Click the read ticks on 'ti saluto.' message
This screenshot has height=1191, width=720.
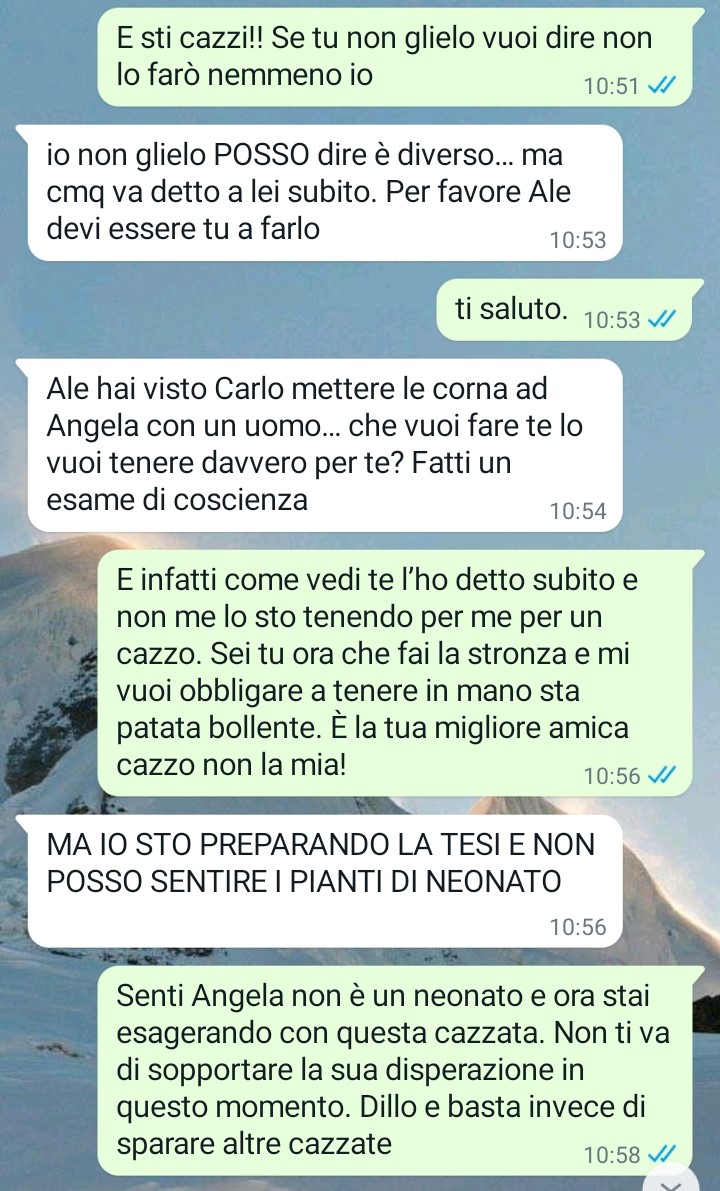[662, 320]
